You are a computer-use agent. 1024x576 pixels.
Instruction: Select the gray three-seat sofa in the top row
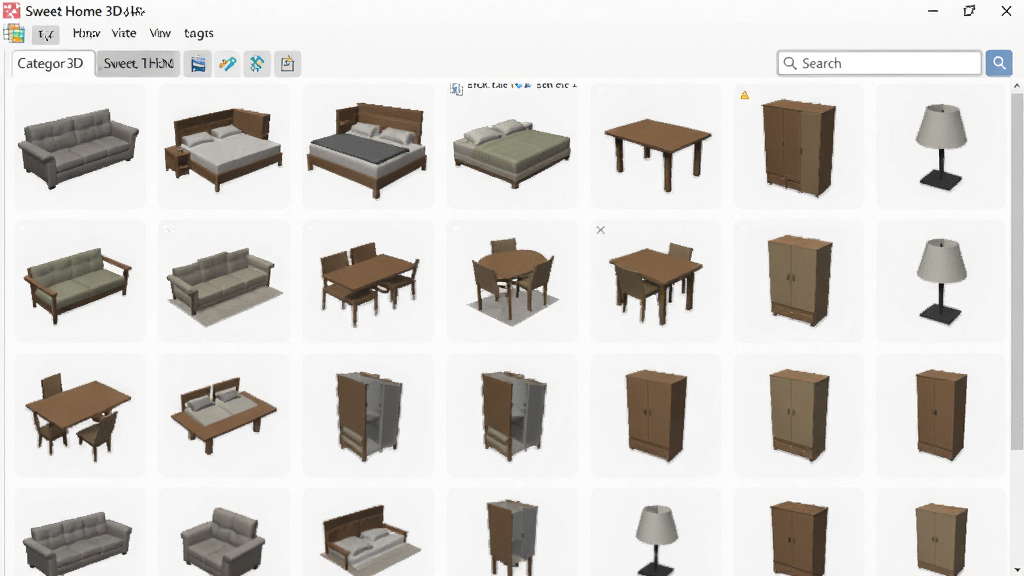tap(80, 146)
